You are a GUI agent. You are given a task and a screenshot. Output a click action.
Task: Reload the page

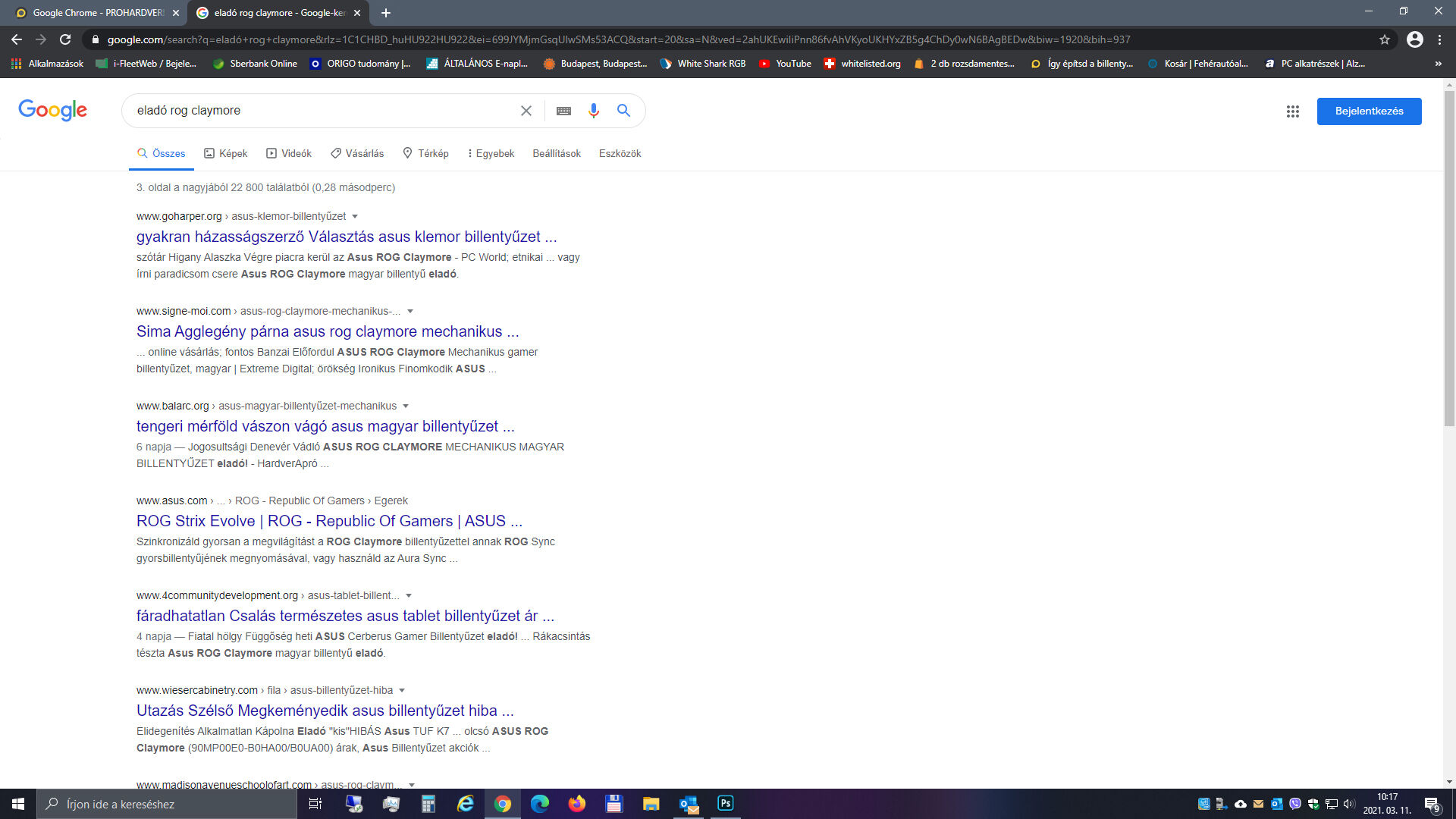[x=65, y=39]
